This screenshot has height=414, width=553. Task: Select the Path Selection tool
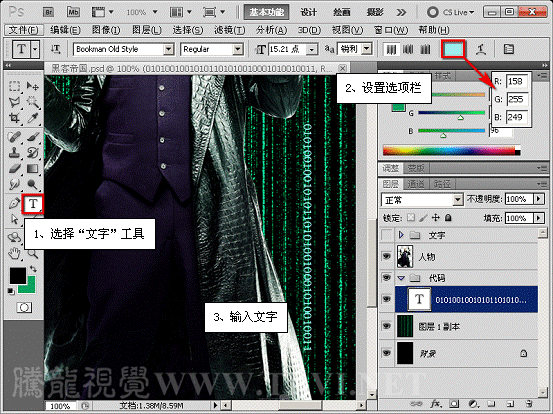(x=14, y=219)
